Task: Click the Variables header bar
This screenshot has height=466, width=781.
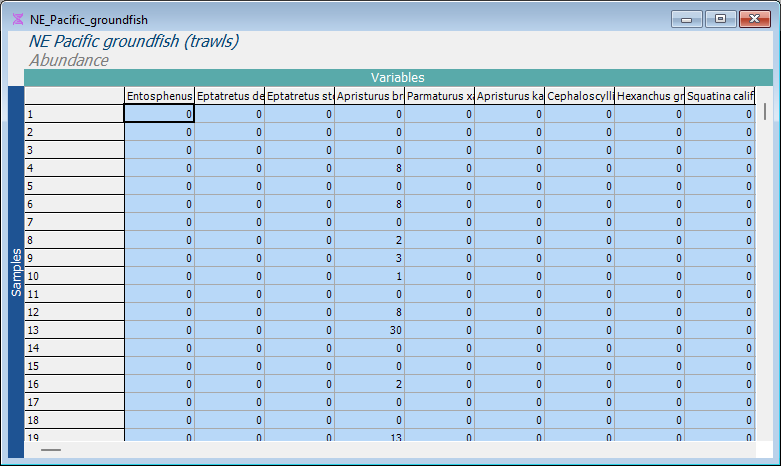Action: pos(397,77)
